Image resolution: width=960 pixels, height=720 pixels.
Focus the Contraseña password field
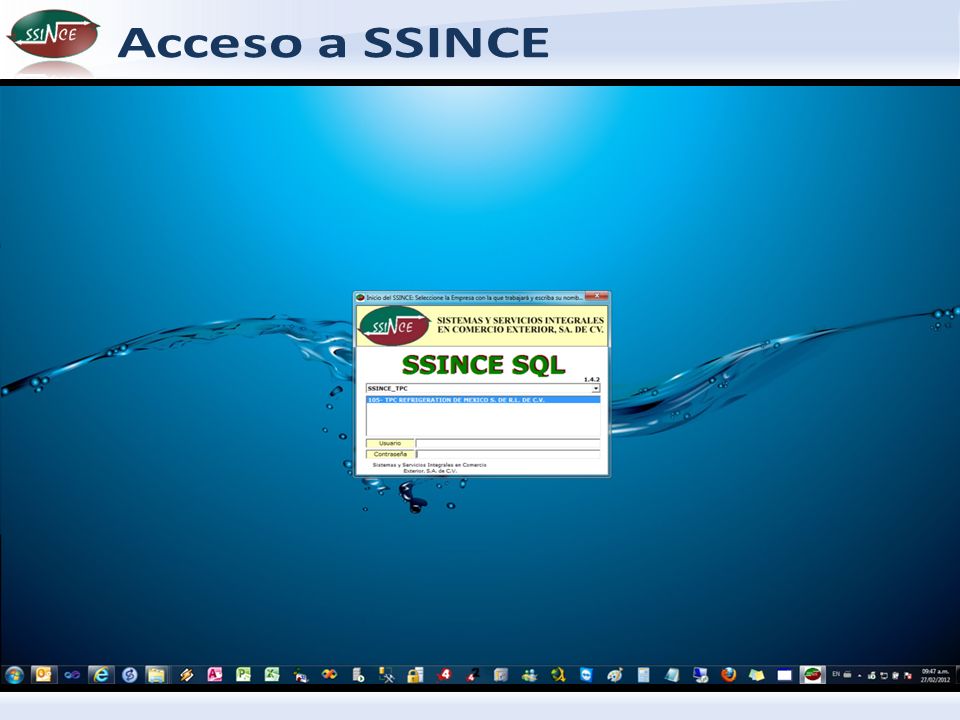(x=508, y=454)
